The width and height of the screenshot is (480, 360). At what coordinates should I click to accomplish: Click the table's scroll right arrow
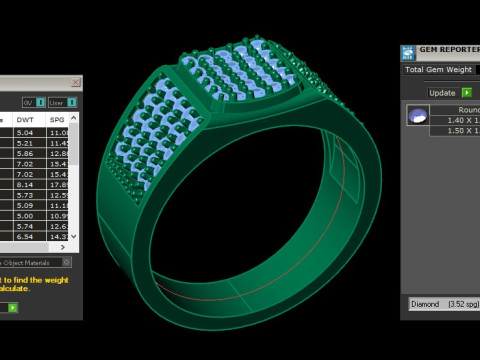click(x=63, y=247)
